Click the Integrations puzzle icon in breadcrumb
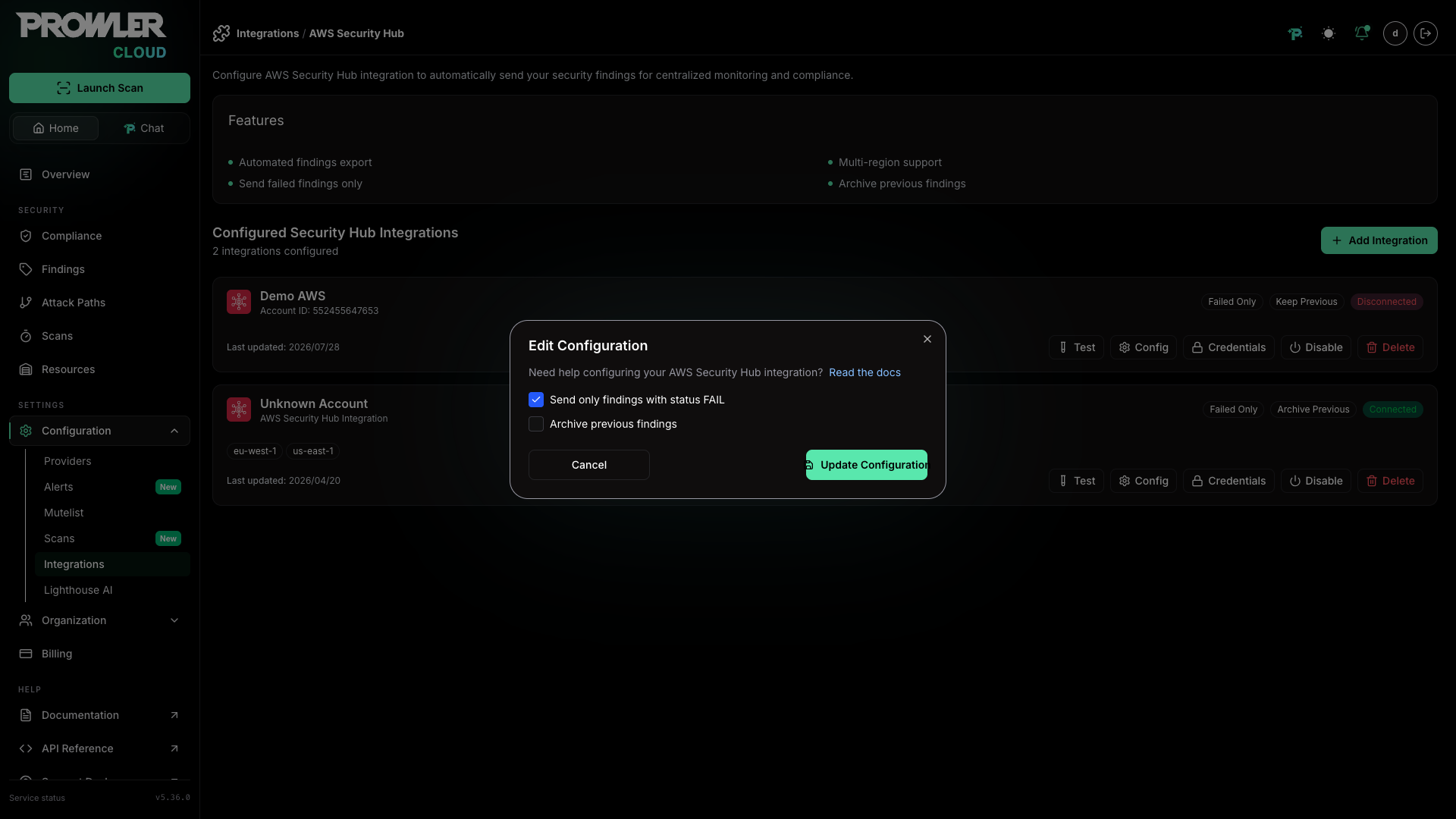 [x=221, y=33]
